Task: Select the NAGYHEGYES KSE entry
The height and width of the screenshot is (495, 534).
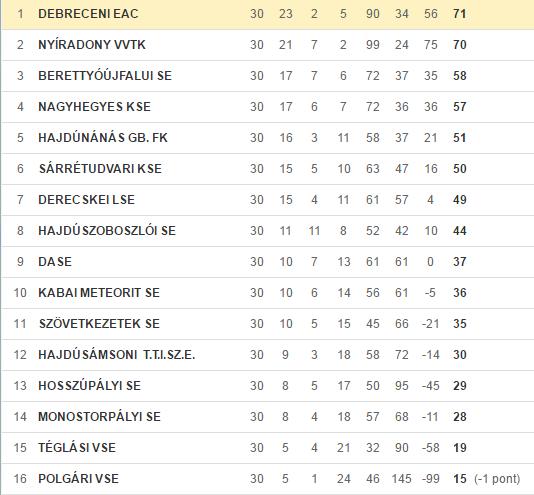Action: (94, 107)
